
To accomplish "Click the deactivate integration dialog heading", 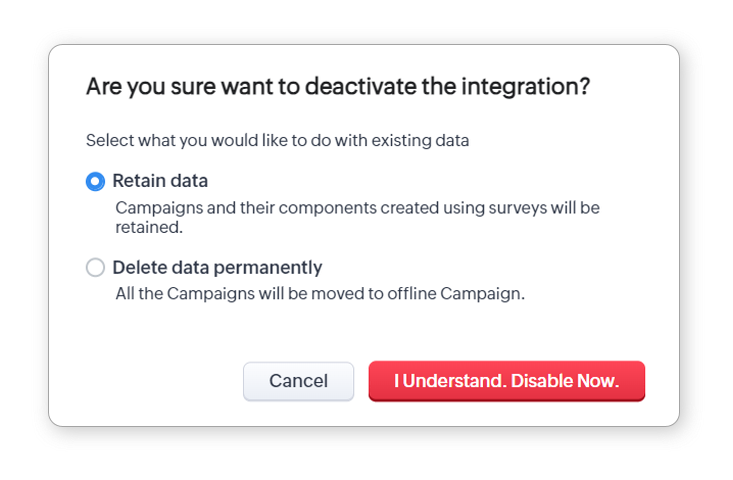I will [x=338, y=87].
